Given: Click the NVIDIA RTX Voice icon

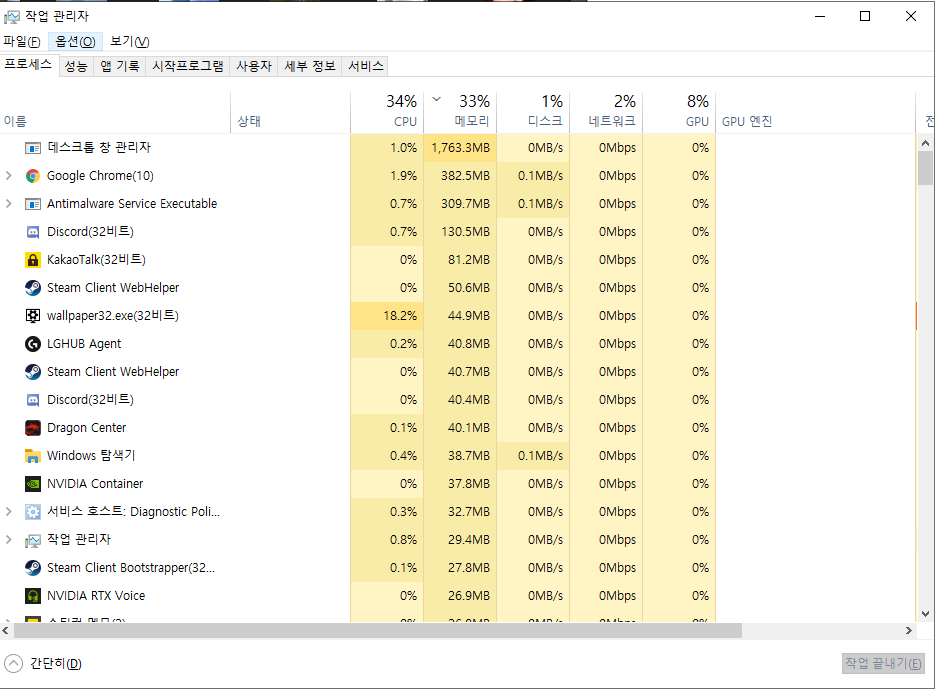Looking at the screenshot, I should pyautogui.click(x=33, y=596).
